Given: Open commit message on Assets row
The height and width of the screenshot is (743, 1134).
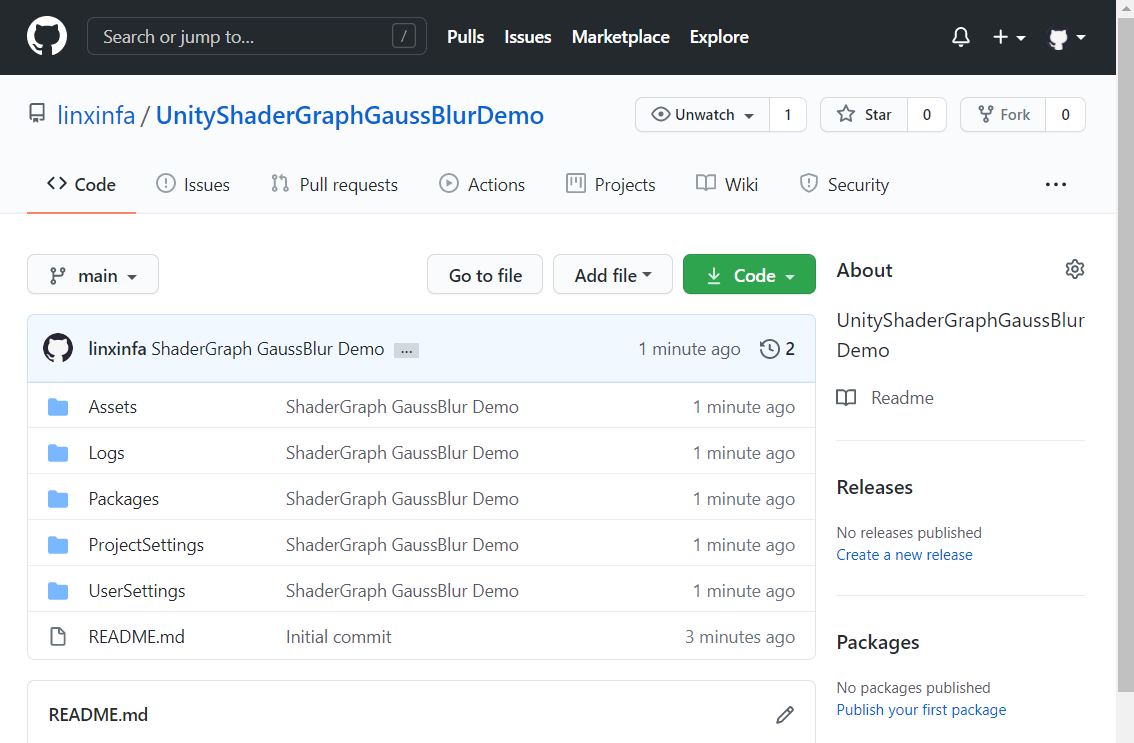Looking at the screenshot, I should (402, 407).
